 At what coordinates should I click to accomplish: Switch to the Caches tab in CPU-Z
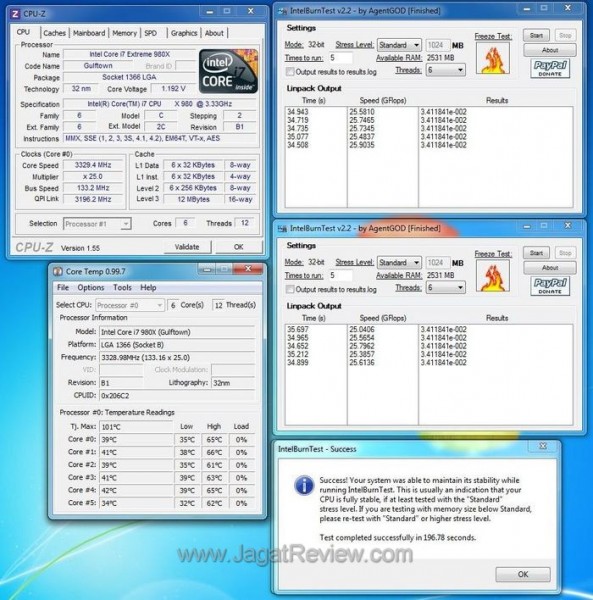click(54, 33)
